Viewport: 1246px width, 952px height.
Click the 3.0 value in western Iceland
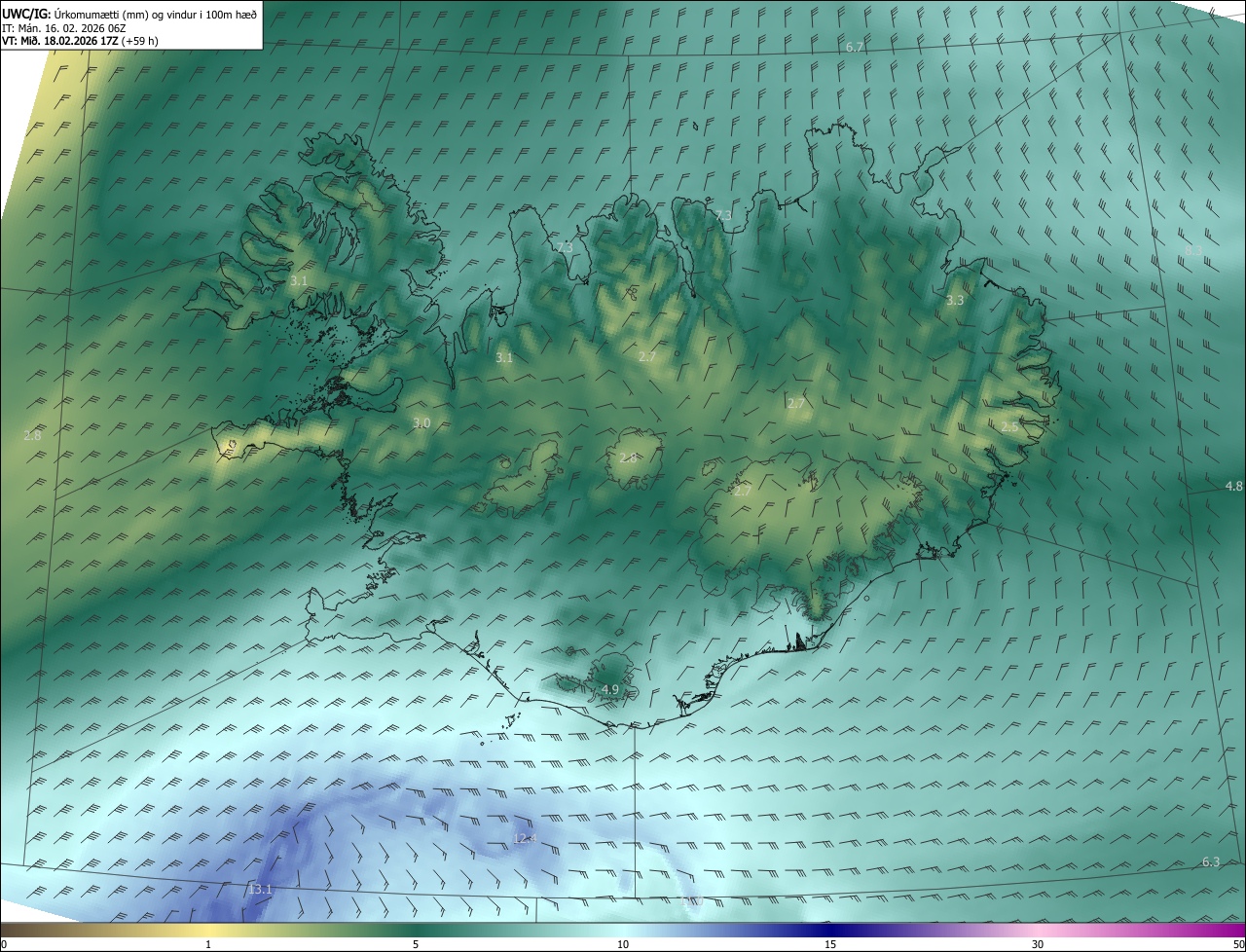point(421,422)
